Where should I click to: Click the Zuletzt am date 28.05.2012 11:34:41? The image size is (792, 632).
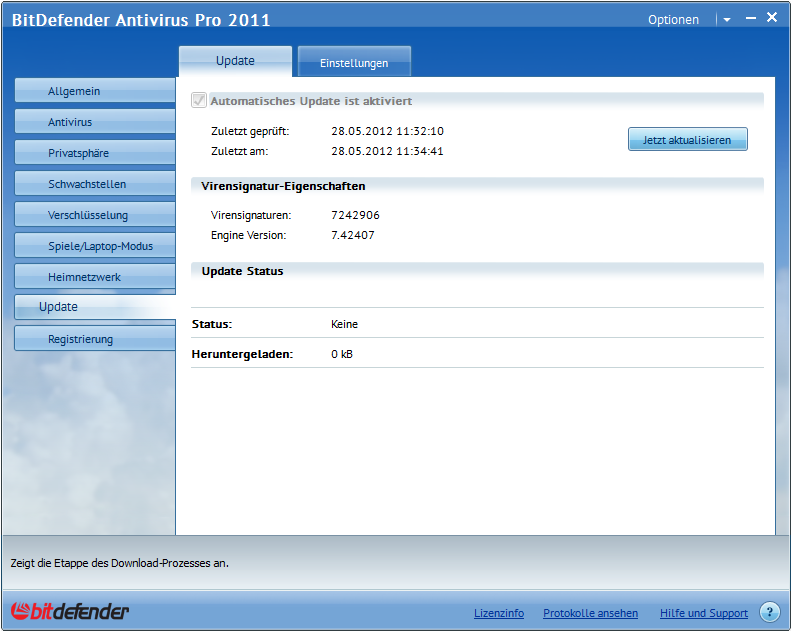(387, 151)
